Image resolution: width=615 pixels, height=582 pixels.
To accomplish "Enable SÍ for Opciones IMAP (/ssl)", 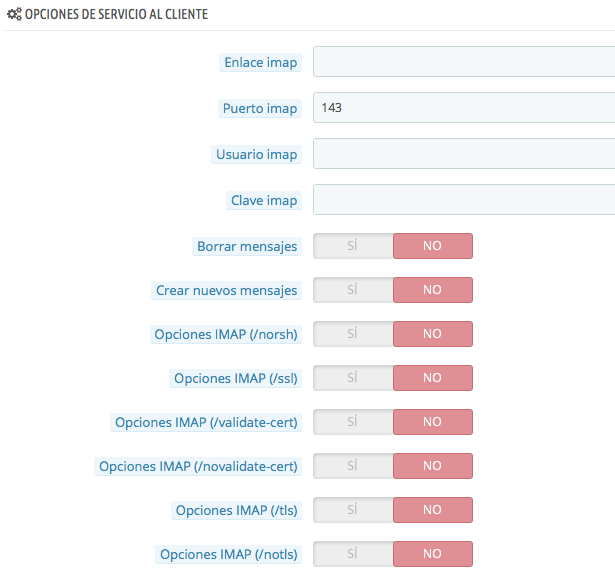I will tap(353, 378).
